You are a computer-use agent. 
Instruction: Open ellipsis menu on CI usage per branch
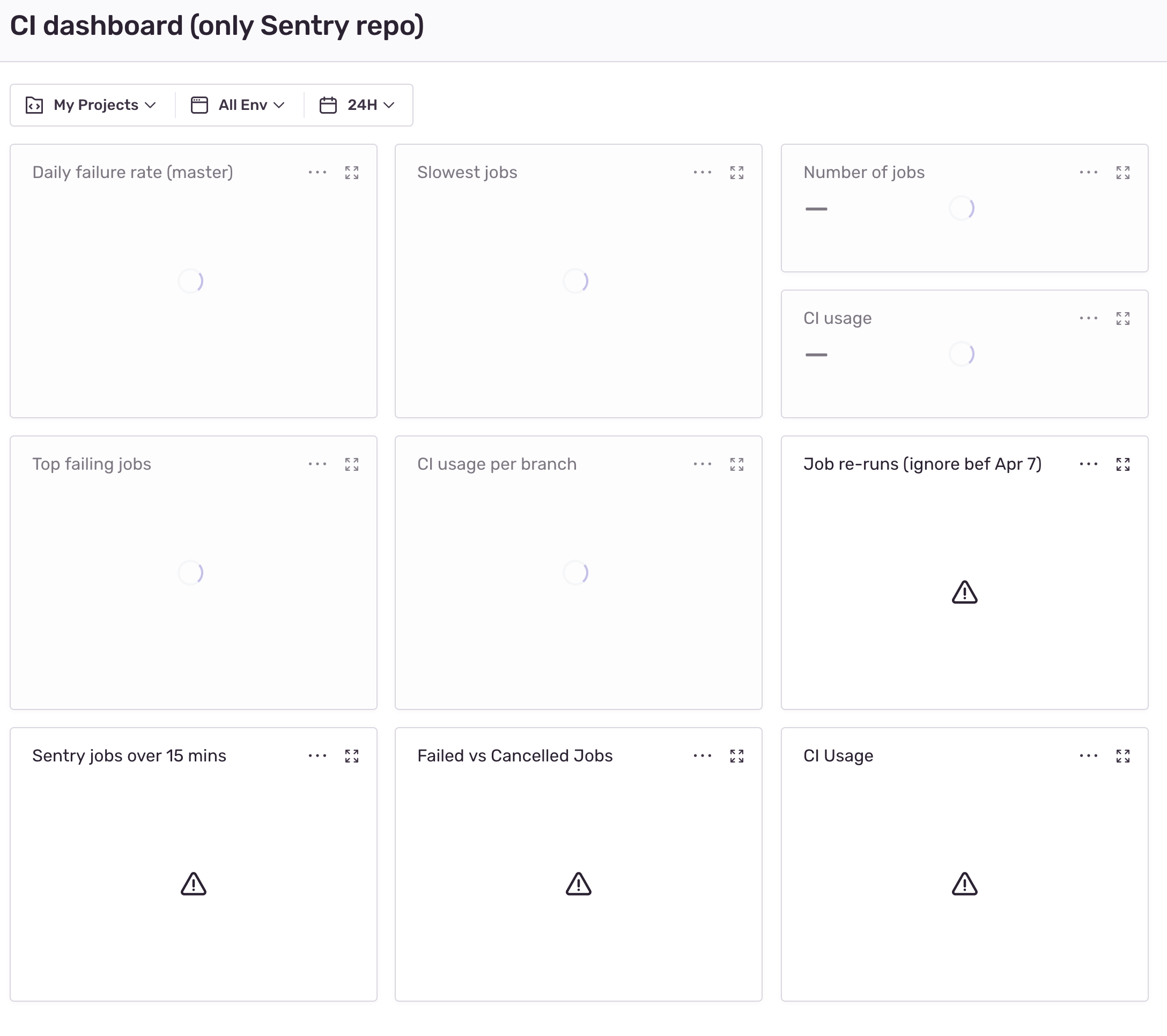(702, 464)
